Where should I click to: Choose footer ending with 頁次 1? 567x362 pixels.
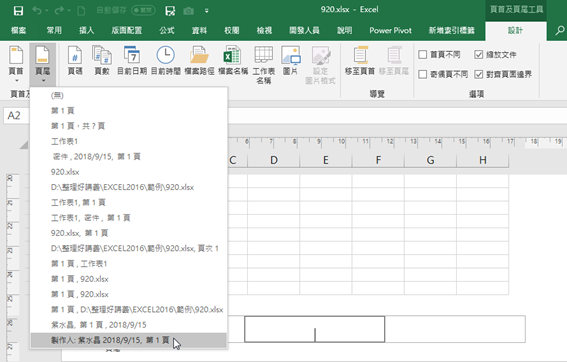[129, 248]
